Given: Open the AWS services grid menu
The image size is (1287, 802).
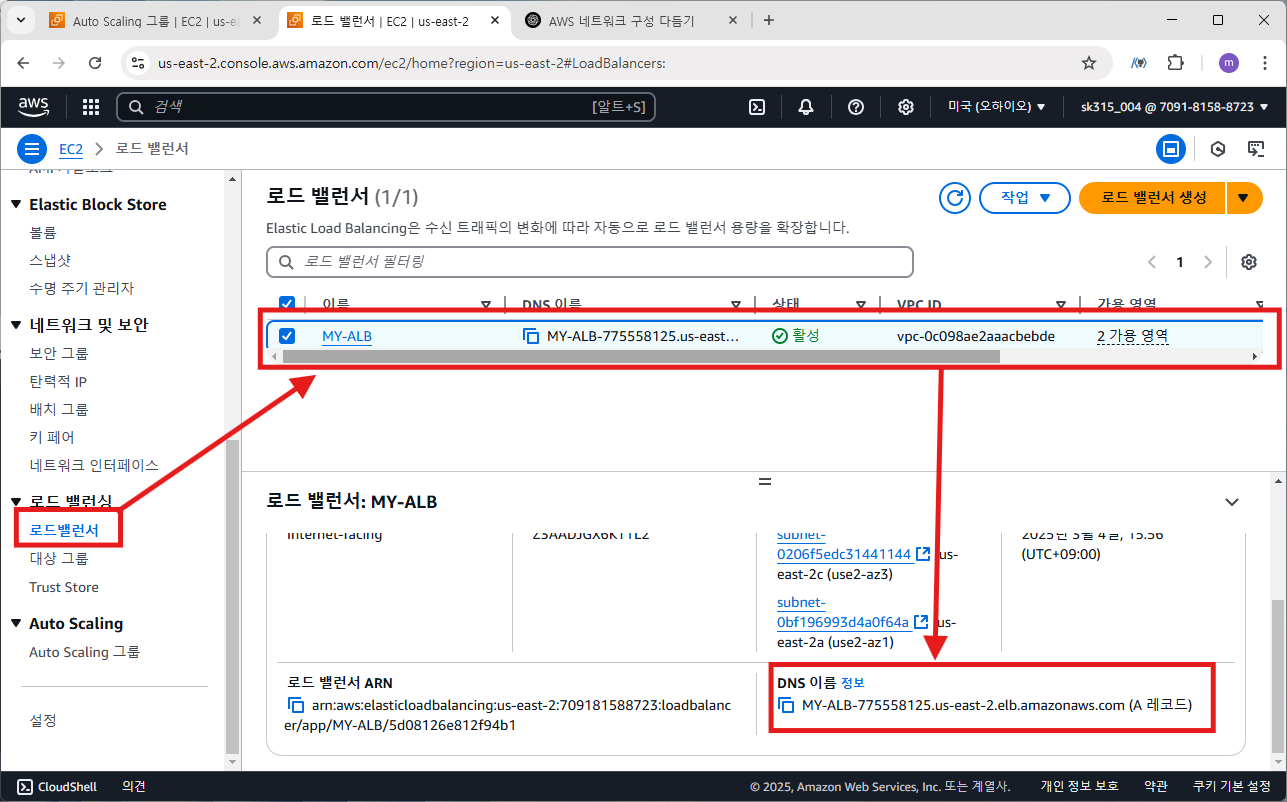Looking at the screenshot, I should pyautogui.click(x=90, y=107).
